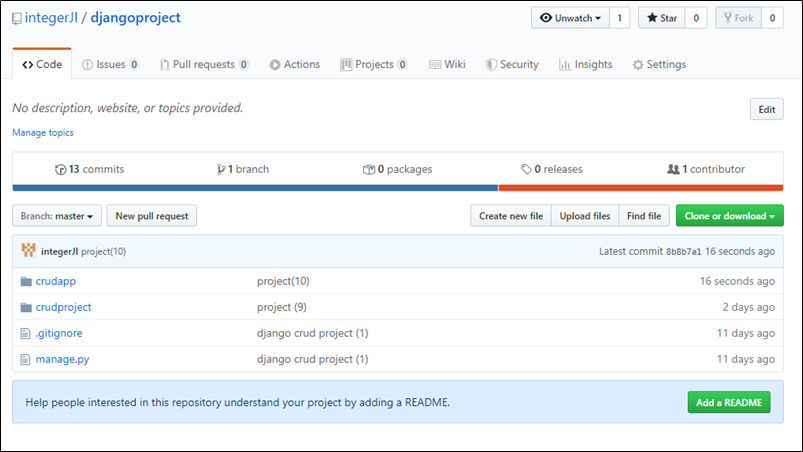Viewport: 803px width, 452px height.
Task: Expand the Clone or download menu
Action: (x=730, y=216)
